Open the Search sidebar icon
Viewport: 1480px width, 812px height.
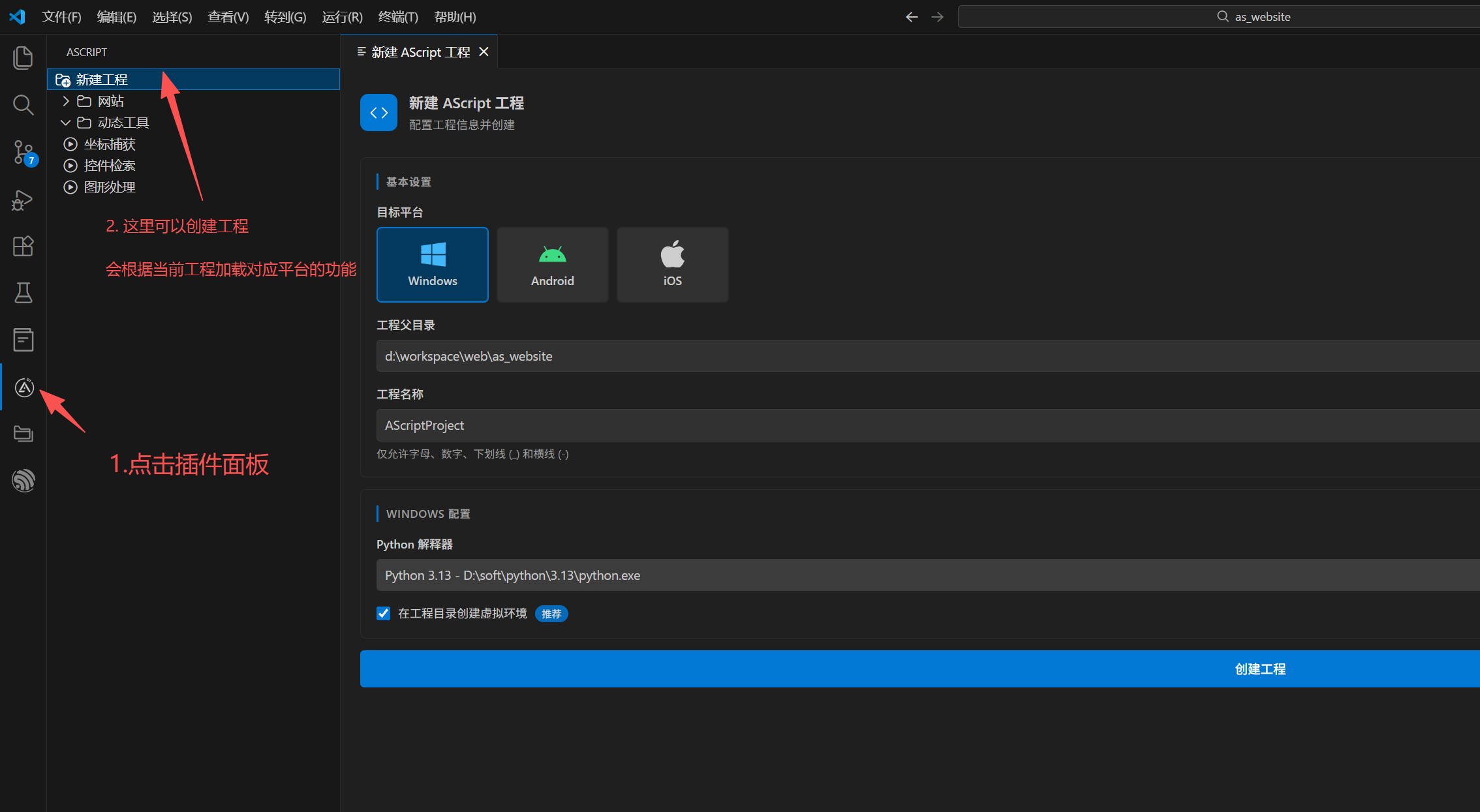[x=23, y=104]
